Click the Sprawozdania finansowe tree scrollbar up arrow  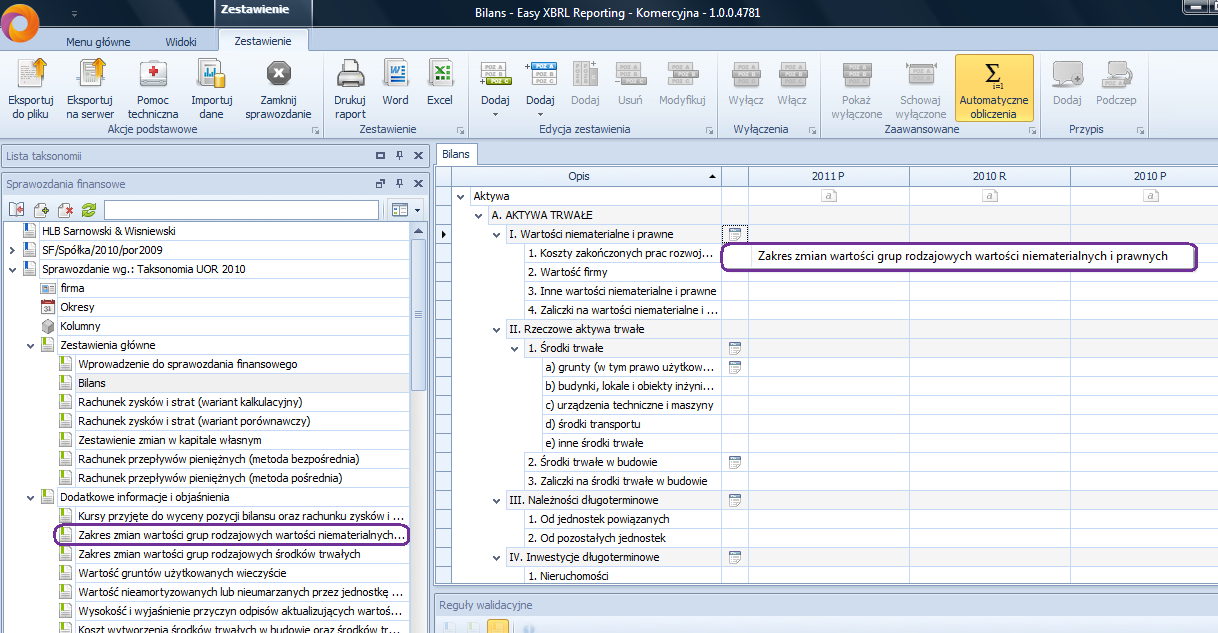coord(419,230)
